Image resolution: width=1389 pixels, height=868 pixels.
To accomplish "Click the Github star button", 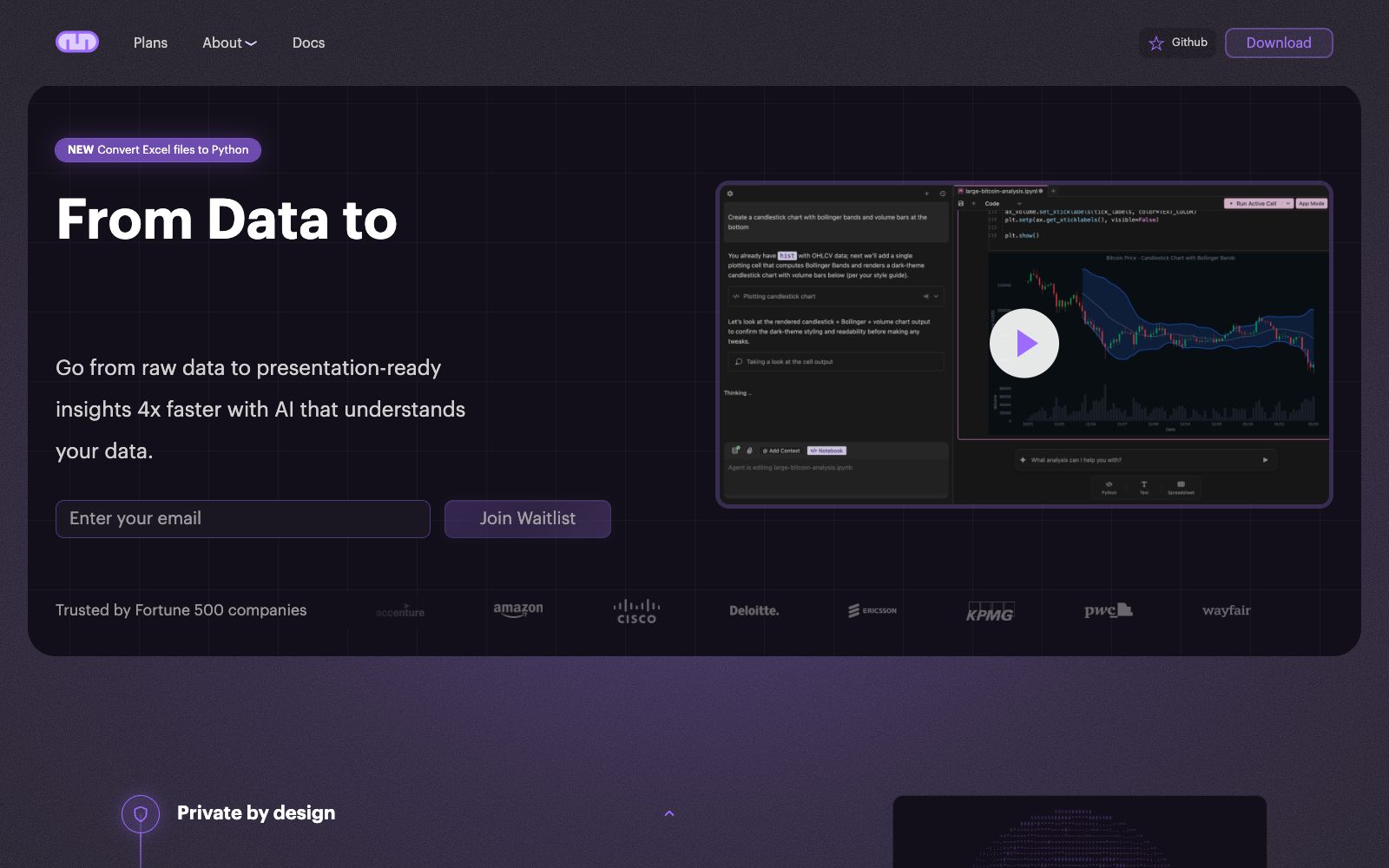I will point(1177,43).
